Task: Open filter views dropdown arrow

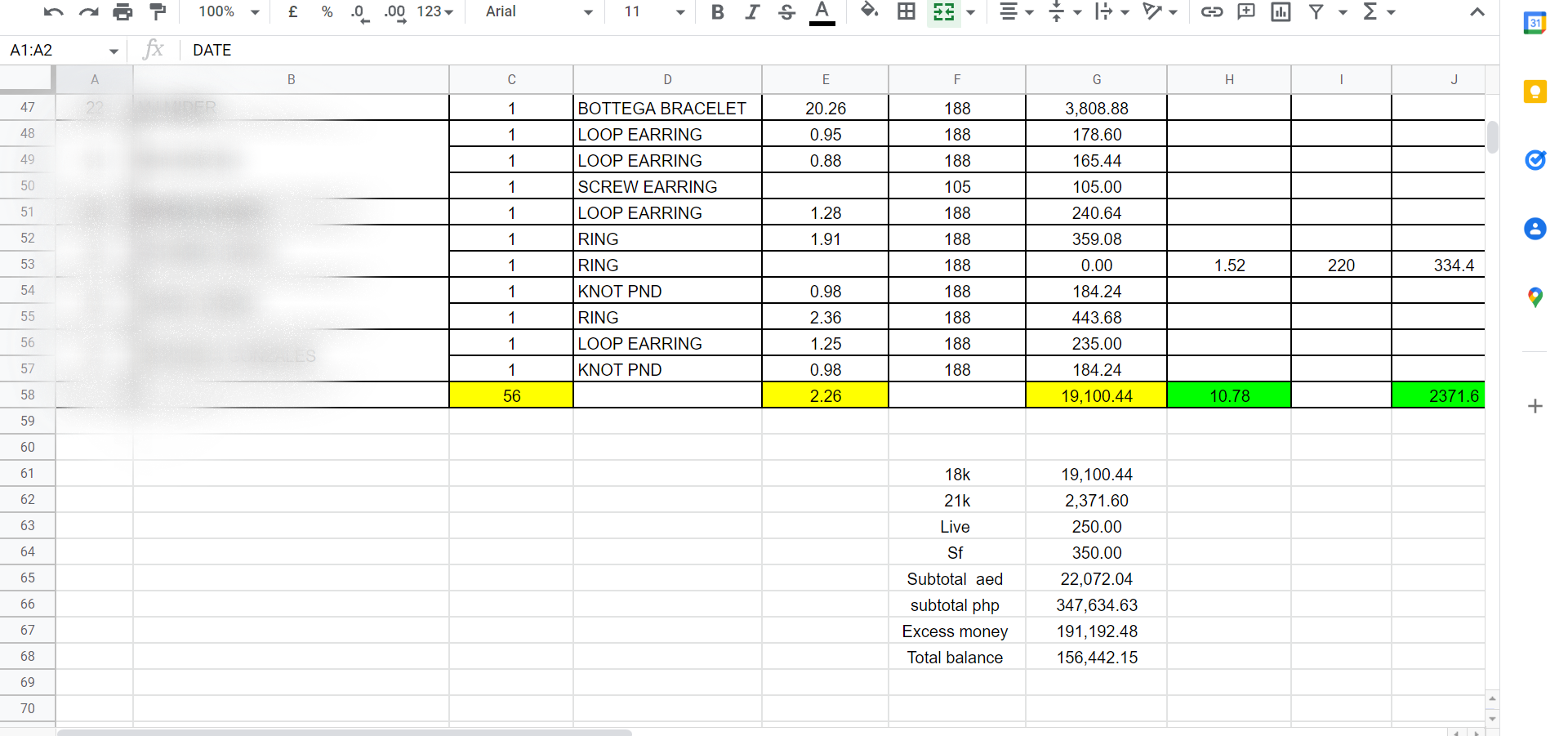Action: coord(1343,12)
